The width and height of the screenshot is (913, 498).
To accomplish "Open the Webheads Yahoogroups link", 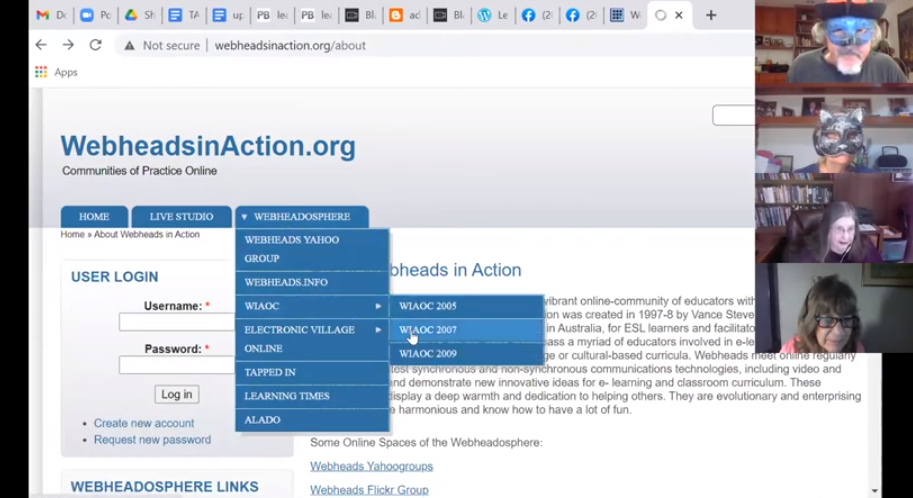I will 371,466.
